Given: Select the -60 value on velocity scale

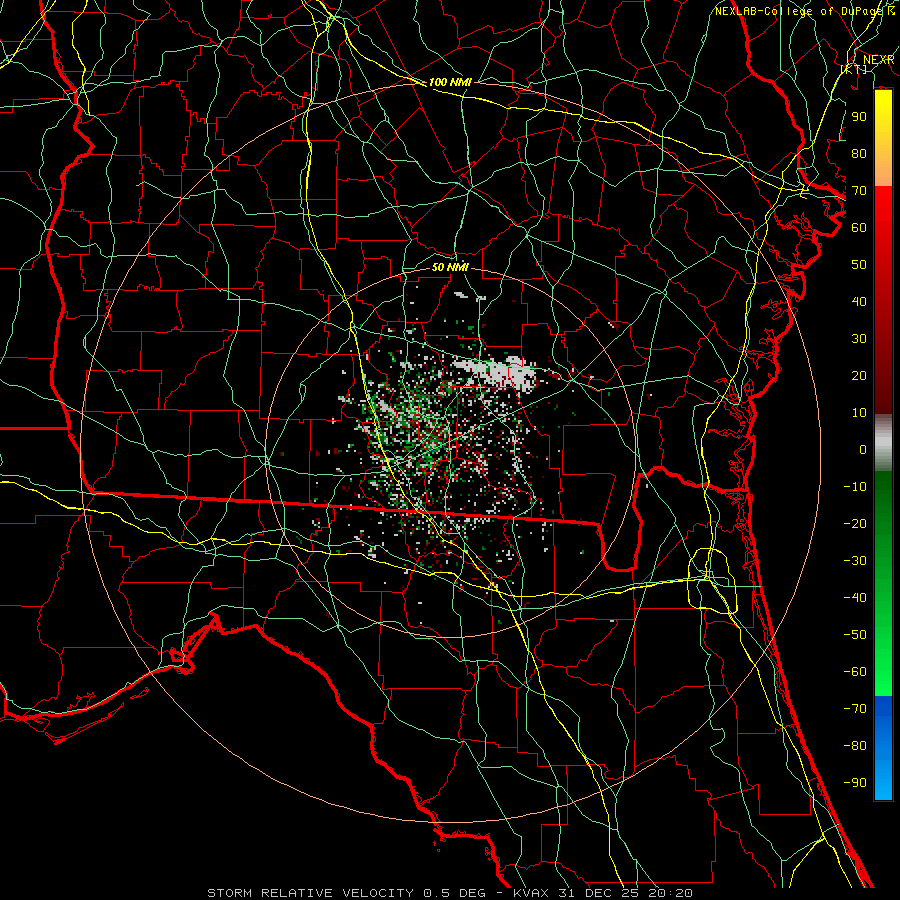Looking at the screenshot, I should [855, 672].
